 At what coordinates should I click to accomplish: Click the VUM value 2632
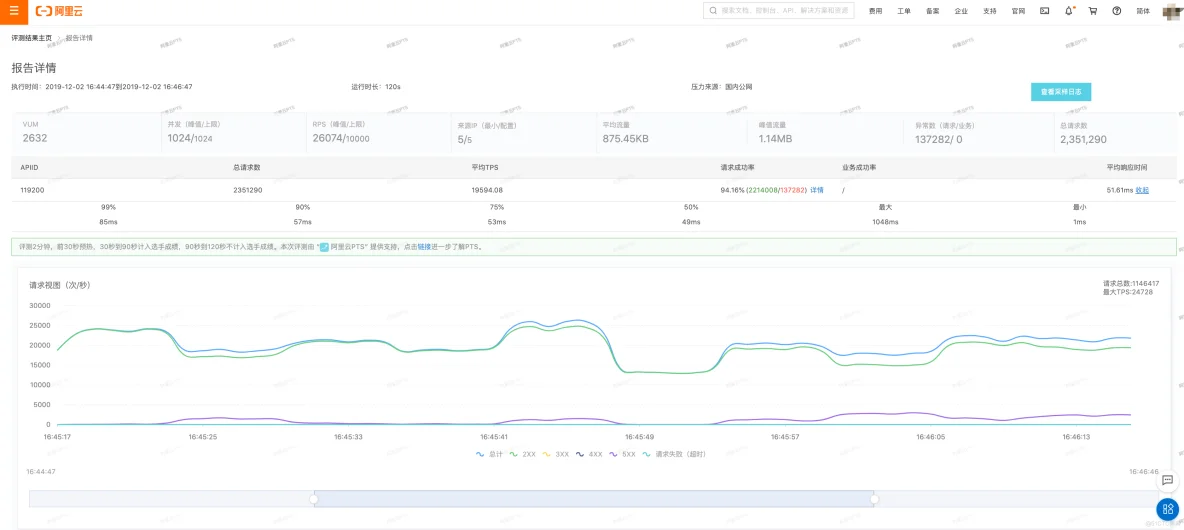[x=35, y=138]
